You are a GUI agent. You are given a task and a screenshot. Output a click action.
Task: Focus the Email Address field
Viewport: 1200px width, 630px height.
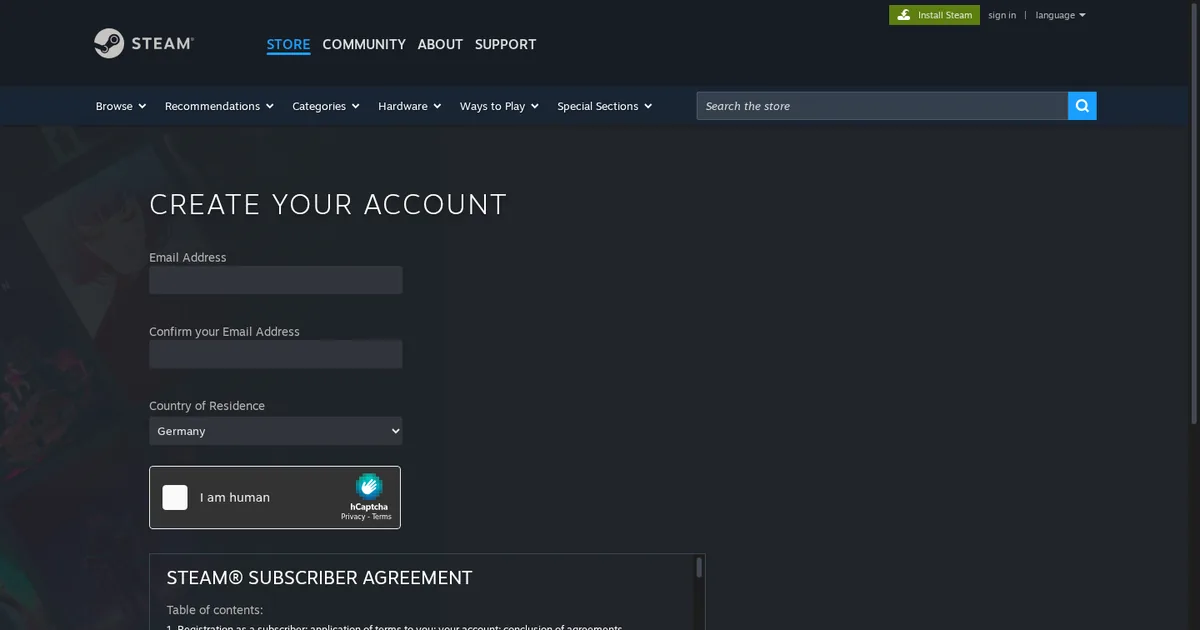pos(276,280)
